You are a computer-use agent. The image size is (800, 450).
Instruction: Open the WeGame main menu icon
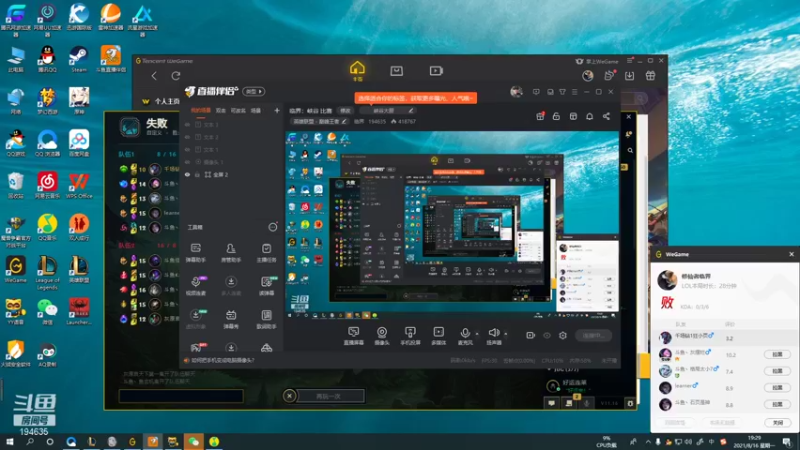630,61
